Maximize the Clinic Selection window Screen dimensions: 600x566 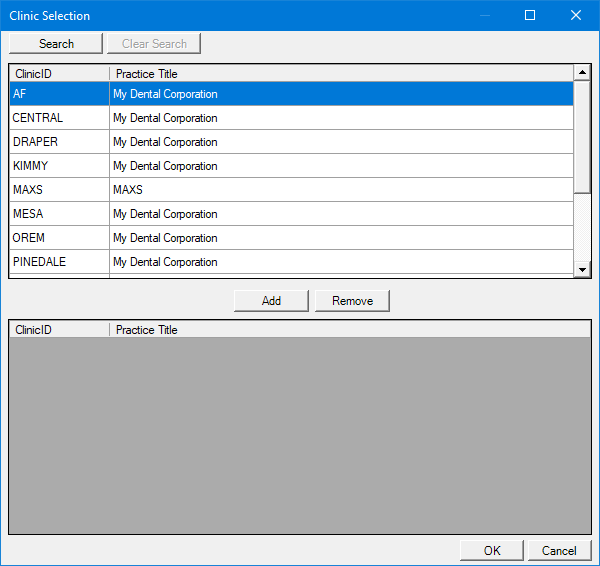[530, 15]
